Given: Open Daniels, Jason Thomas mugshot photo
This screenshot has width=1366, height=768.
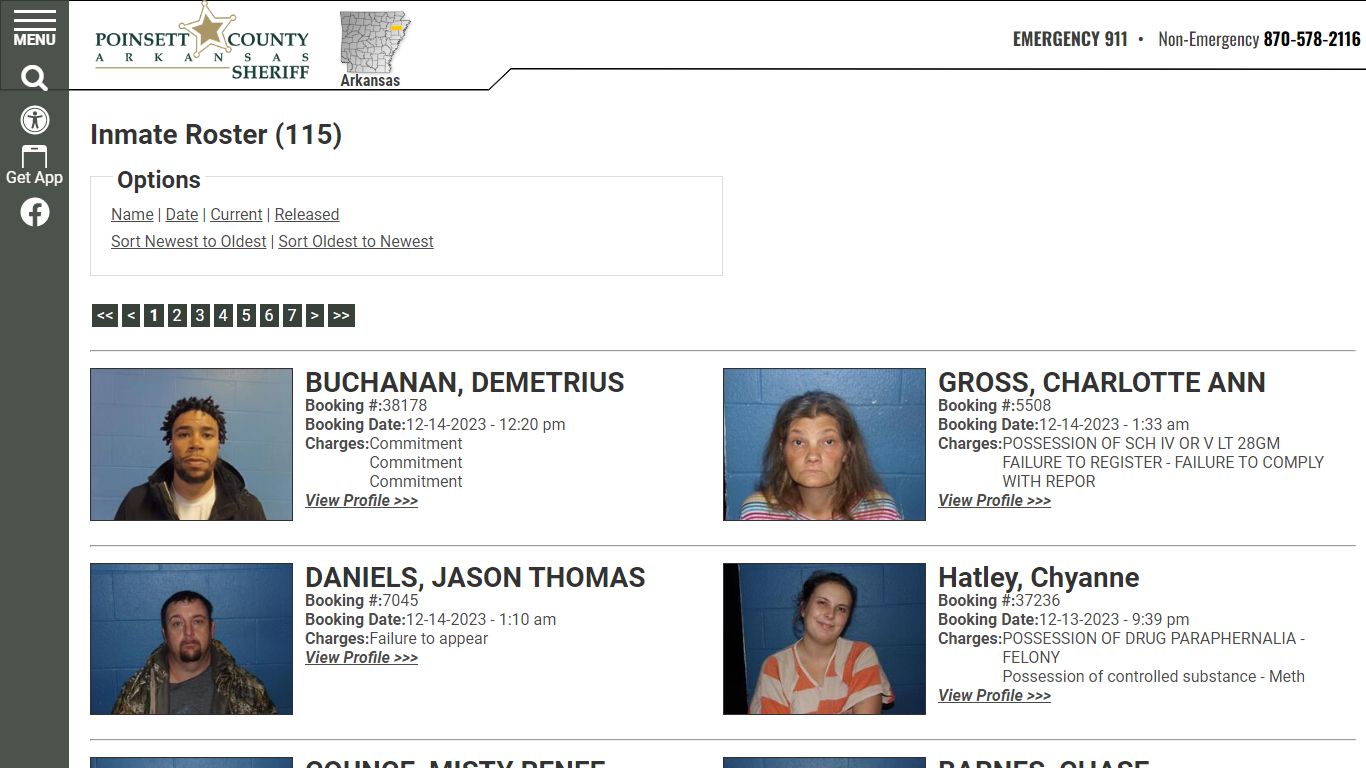Looking at the screenshot, I should pos(191,639).
